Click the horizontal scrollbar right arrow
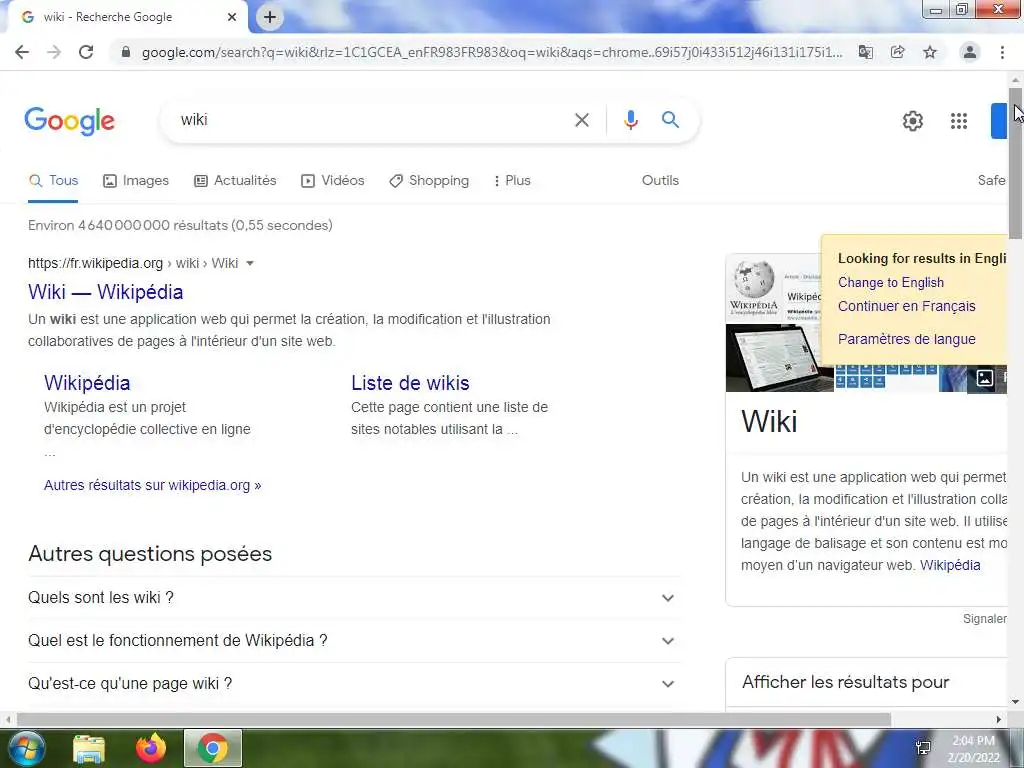1024x768 pixels. coord(999,720)
